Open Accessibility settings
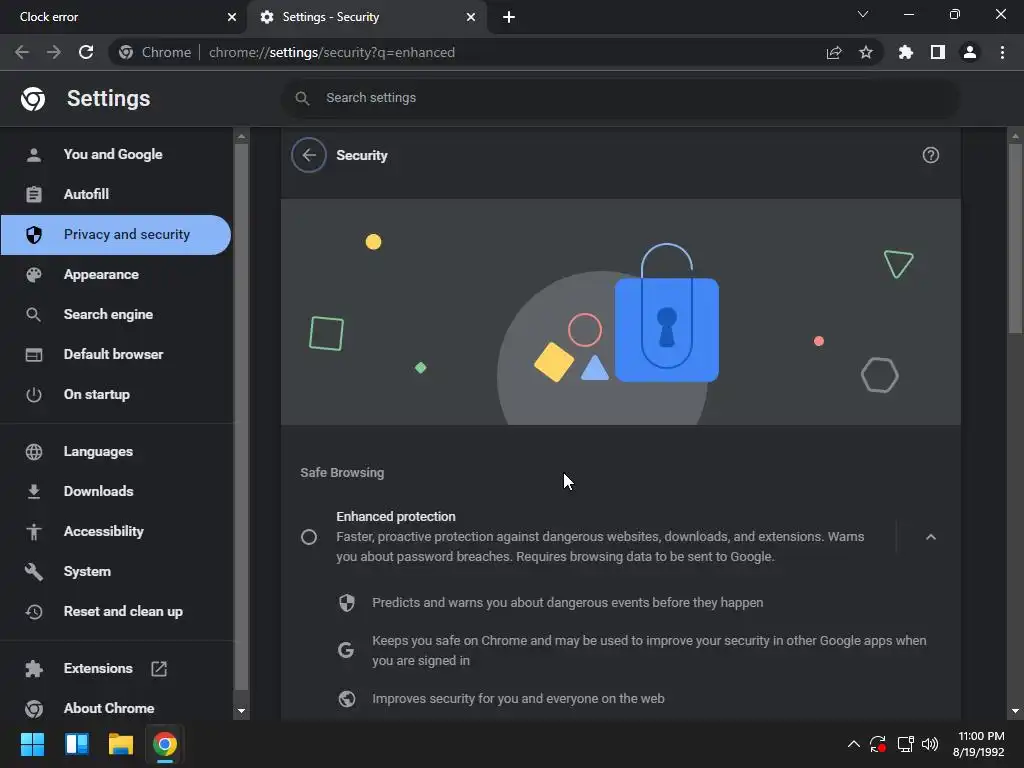 tap(116, 531)
